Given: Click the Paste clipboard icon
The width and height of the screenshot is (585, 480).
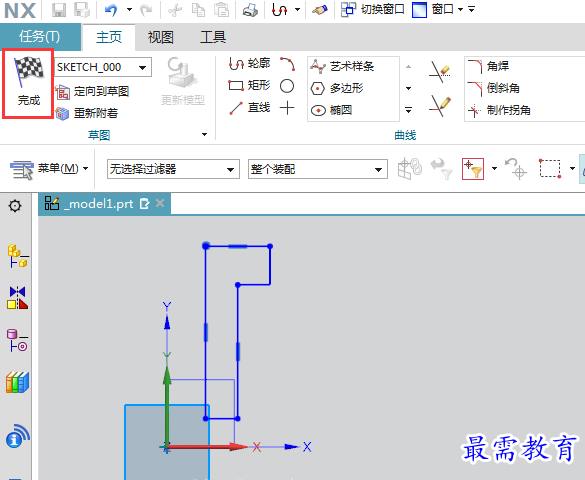Looking at the screenshot, I should [221, 10].
